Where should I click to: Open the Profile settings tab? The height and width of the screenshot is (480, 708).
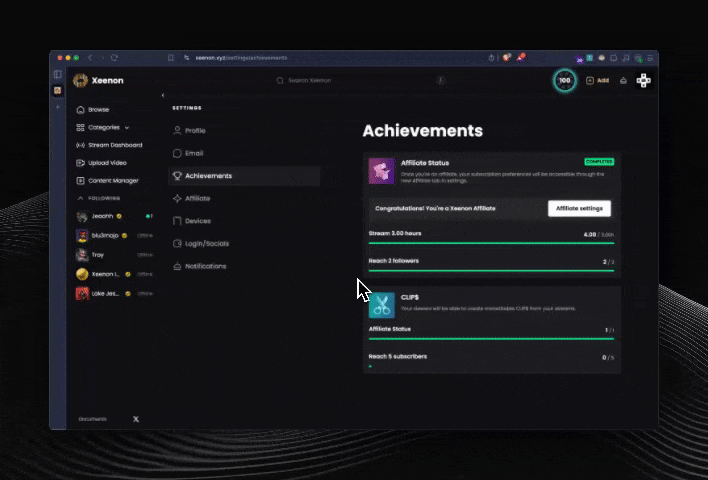point(244,130)
